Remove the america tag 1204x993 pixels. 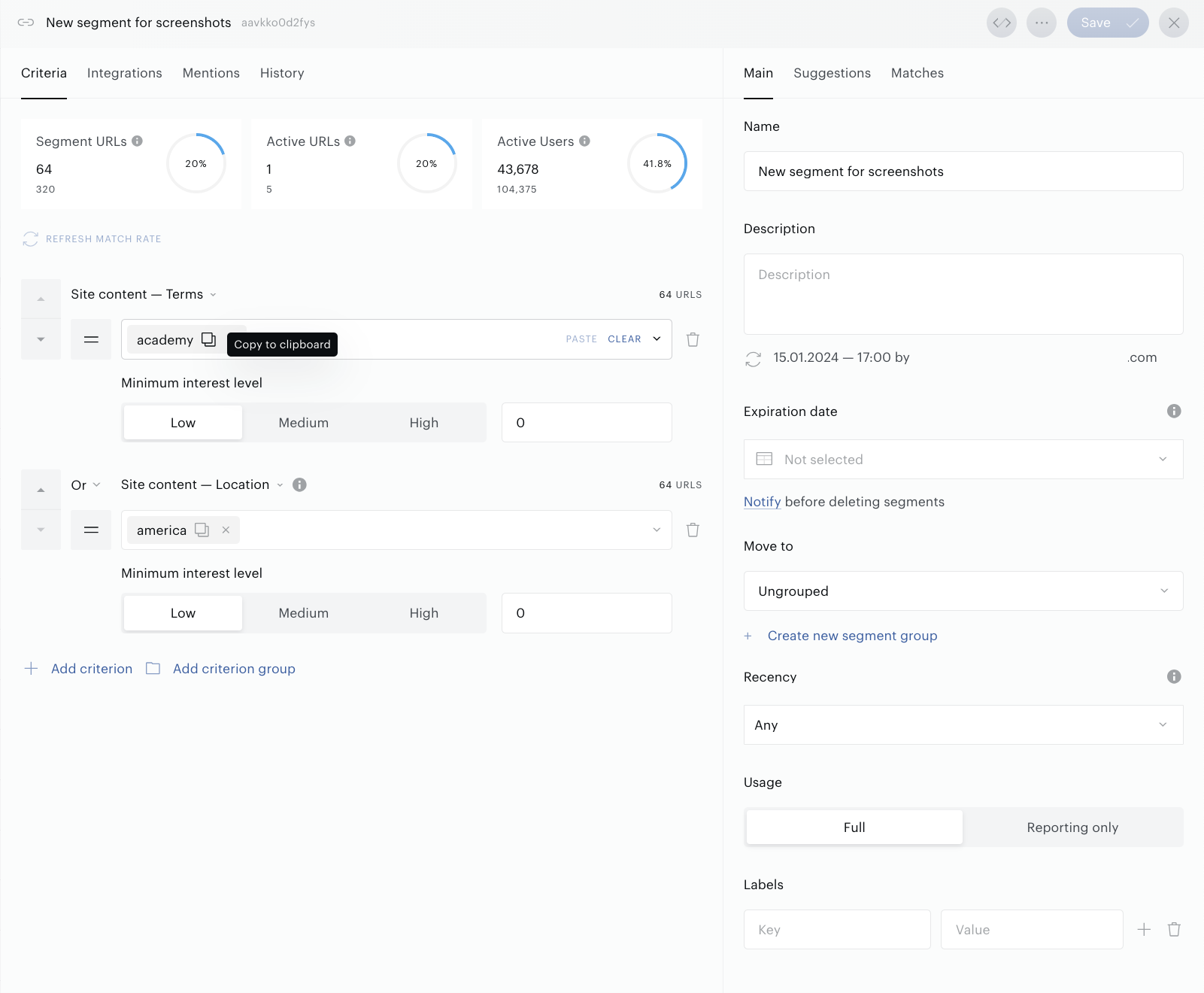point(226,530)
